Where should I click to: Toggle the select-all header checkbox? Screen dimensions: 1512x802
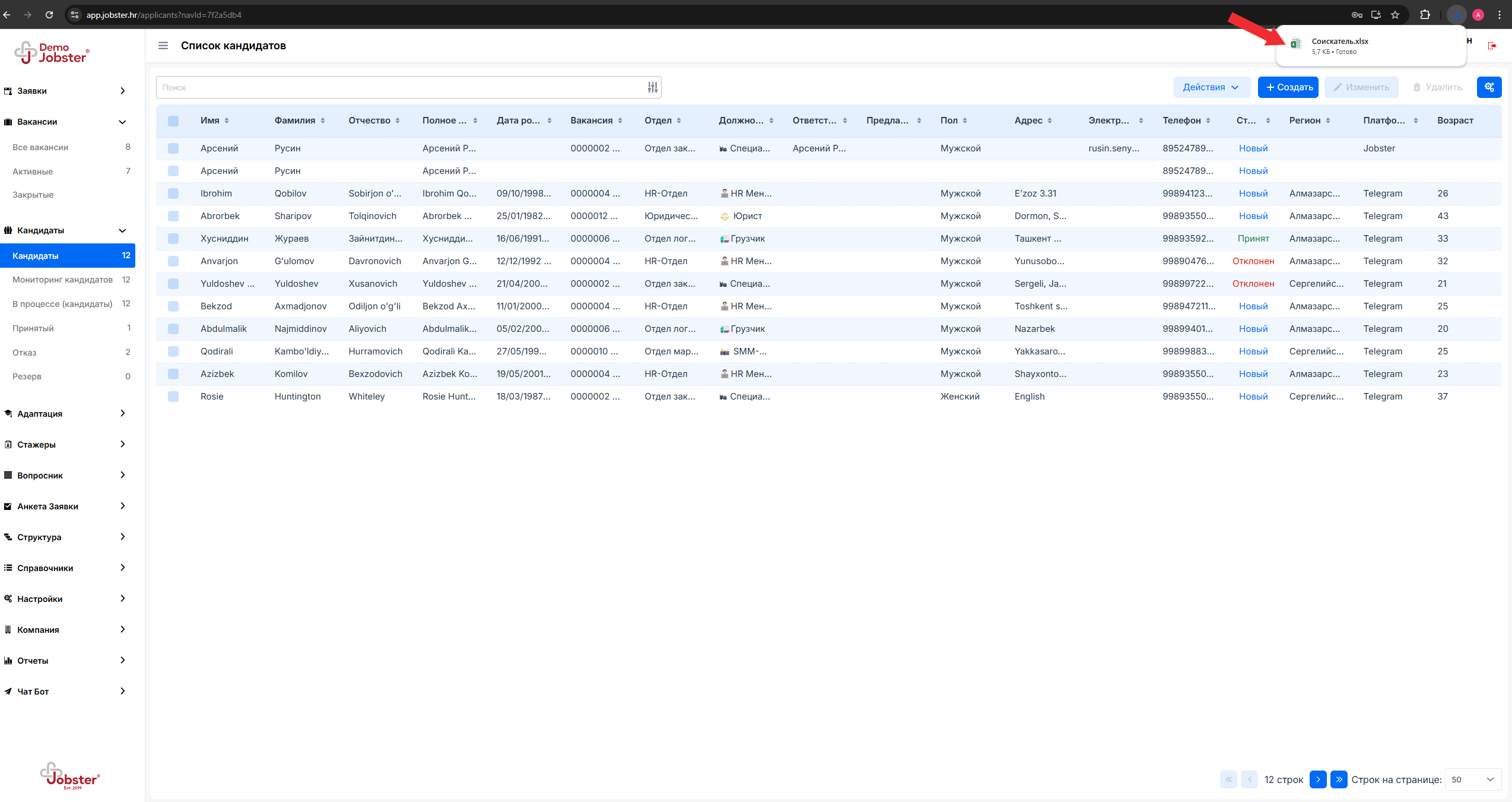pos(173,121)
